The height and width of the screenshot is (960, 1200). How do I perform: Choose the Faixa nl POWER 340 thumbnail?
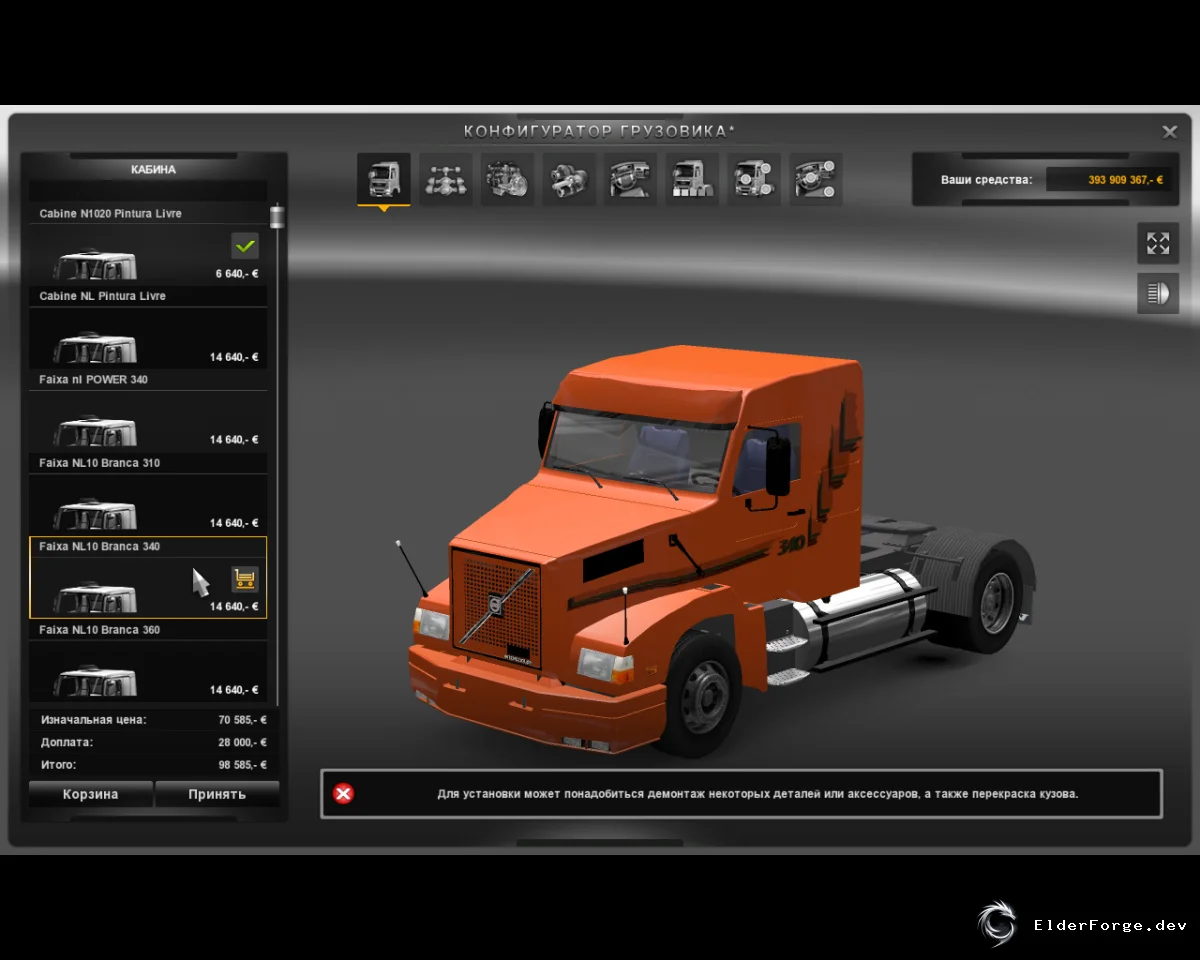(x=96, y=431)
